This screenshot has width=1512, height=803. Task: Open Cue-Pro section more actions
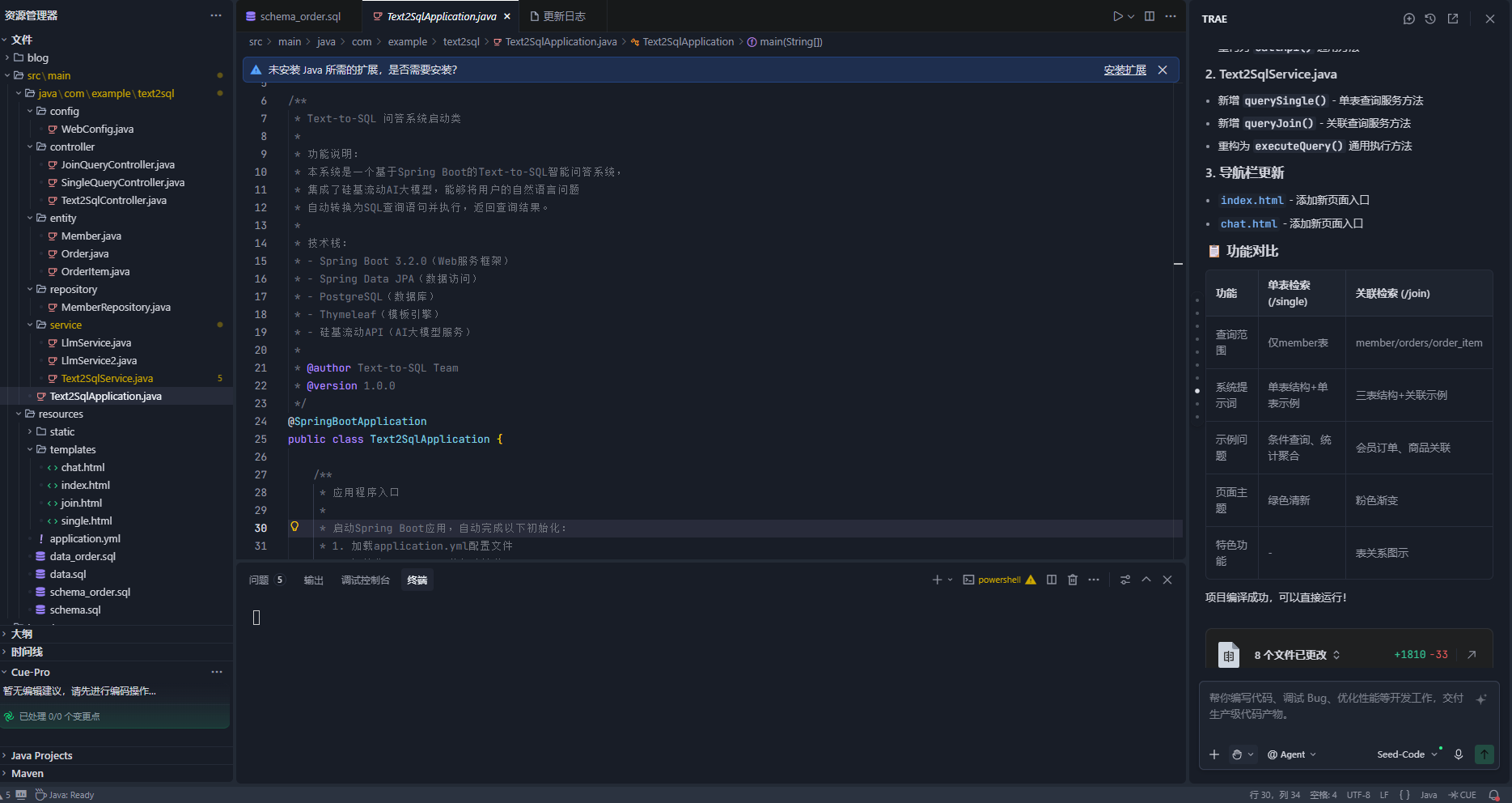(217, 672)
